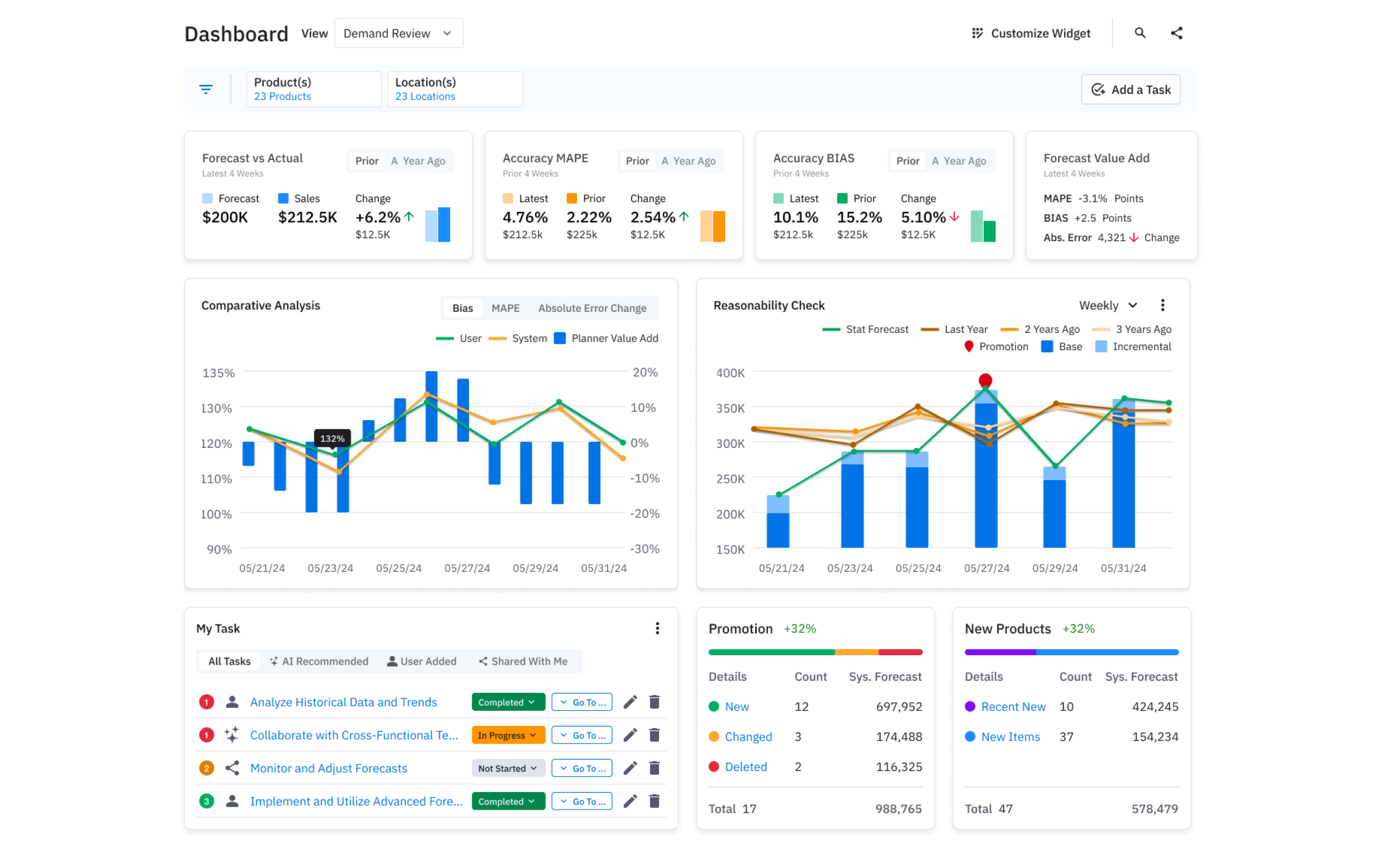Open My Task three-dot menu
Image resolution: width=1378 pixels, height=868 pixels.
coord(657,628)
